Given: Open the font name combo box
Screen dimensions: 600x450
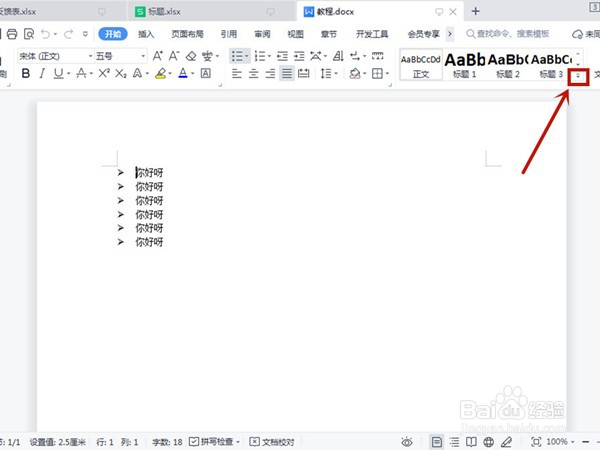Looking at the screenshot, I should click(x=55, y=56).
